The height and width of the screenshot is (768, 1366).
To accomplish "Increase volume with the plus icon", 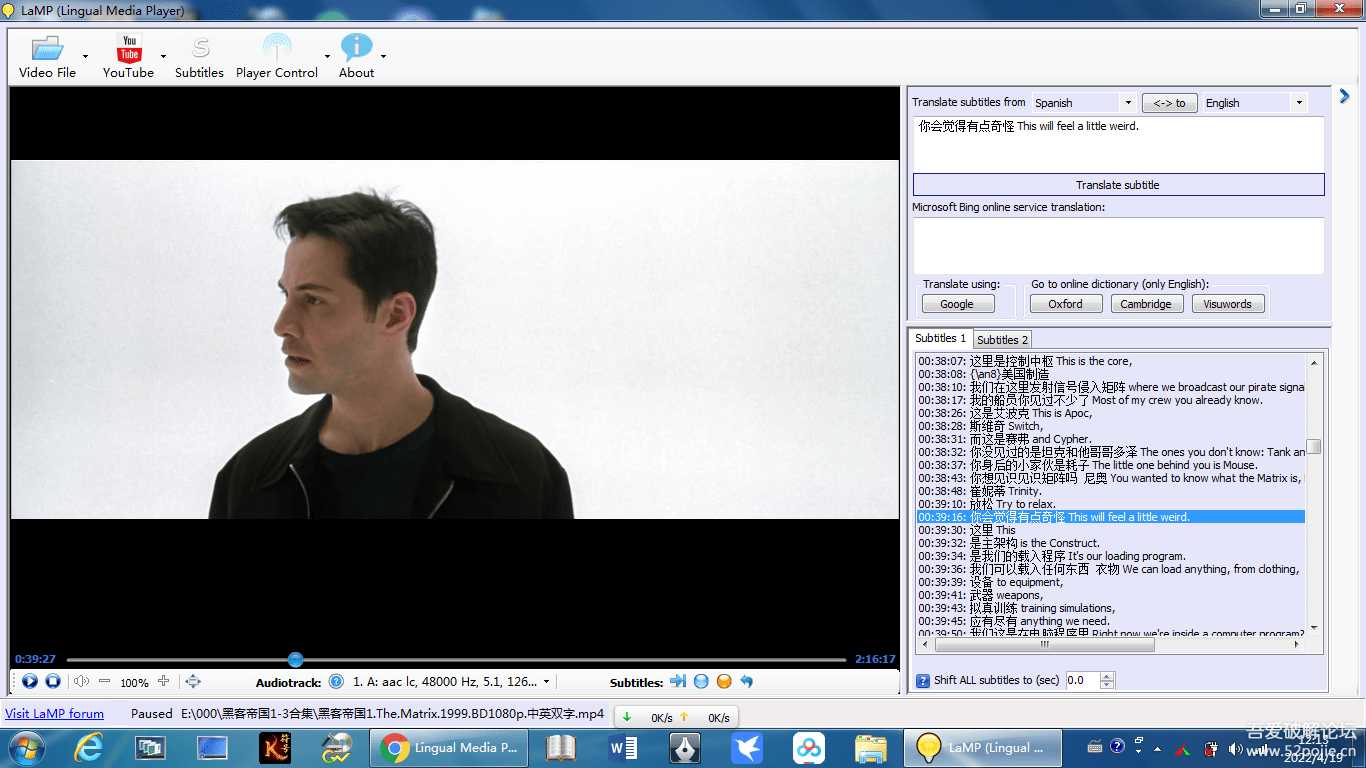I will pyautogui.click(x=163, y=681).
